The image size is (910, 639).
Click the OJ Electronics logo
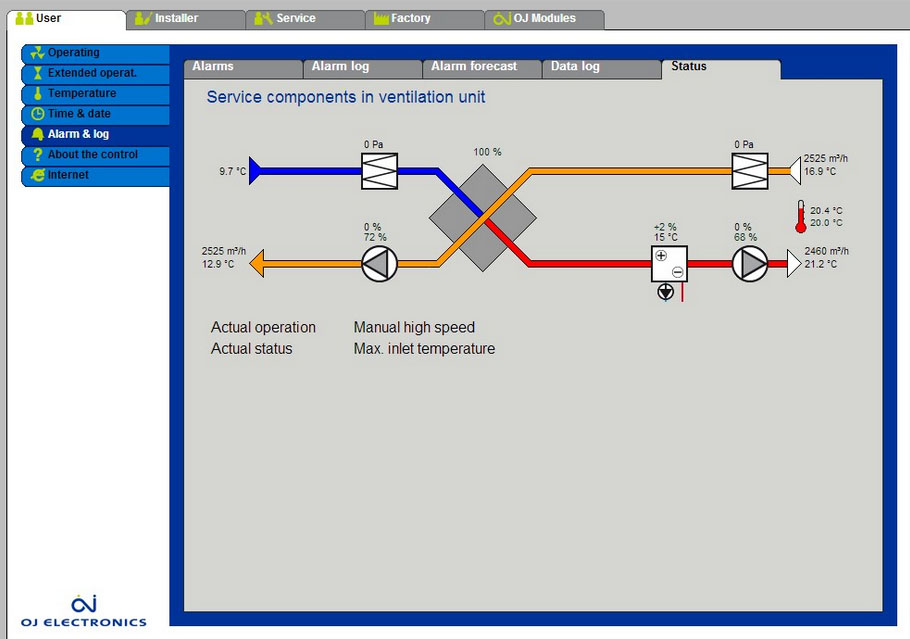(83, 610)
